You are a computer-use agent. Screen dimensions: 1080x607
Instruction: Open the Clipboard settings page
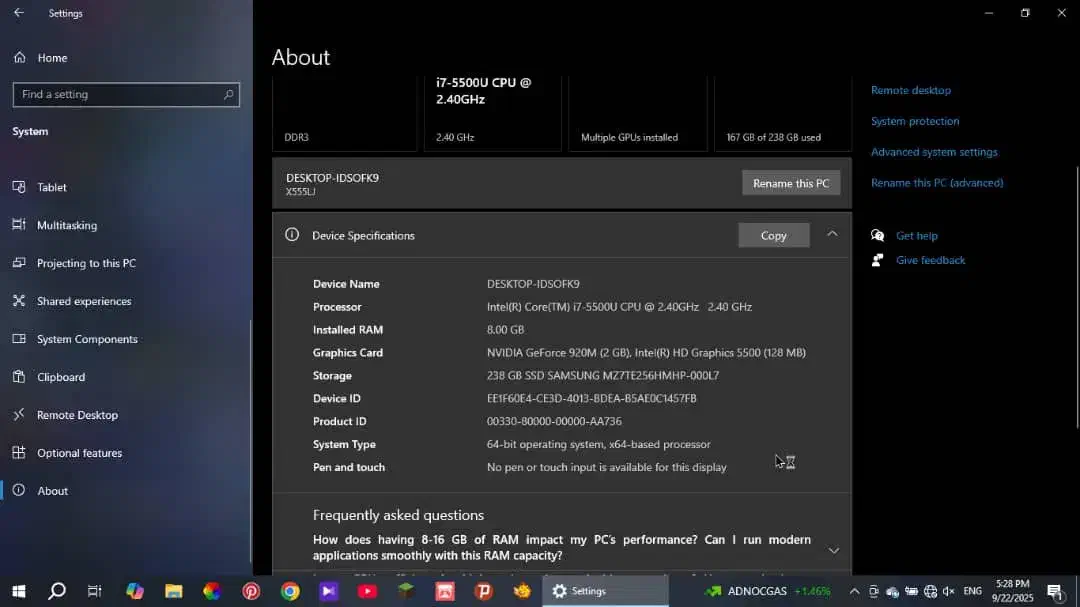tap(61, 377)
